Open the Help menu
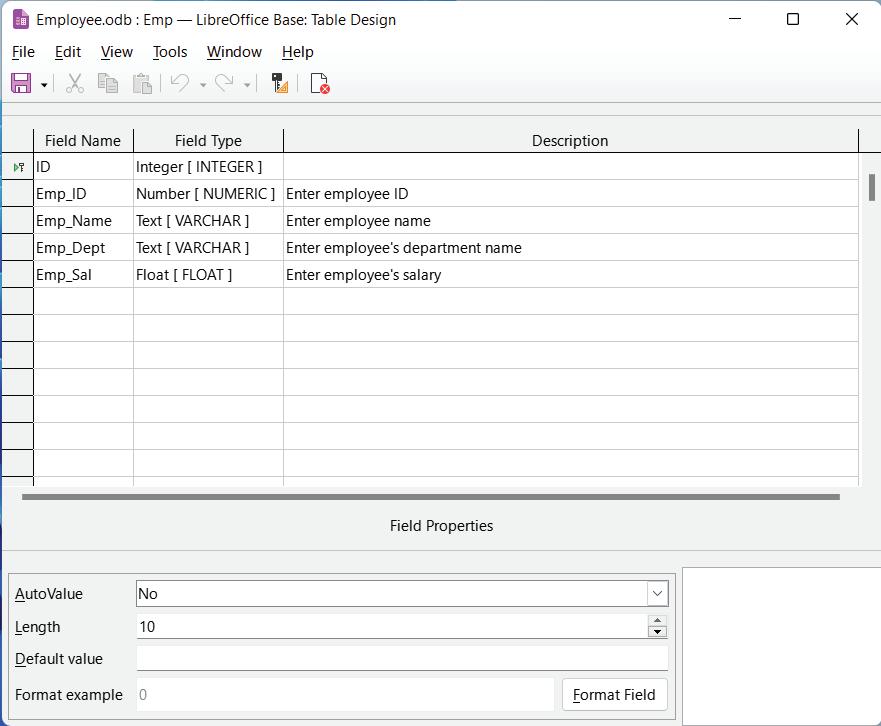881x726 pixels. 298,52
